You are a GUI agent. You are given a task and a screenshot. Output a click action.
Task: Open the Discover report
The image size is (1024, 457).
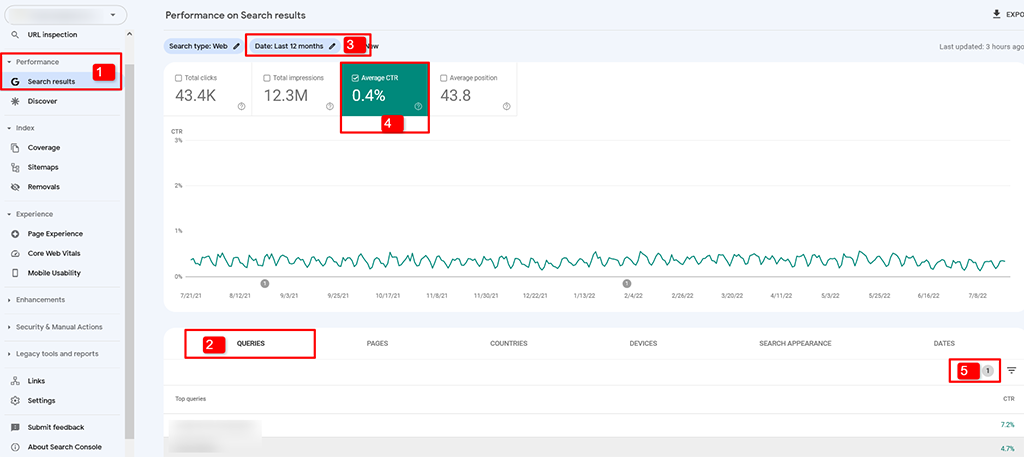coord(42,101)
